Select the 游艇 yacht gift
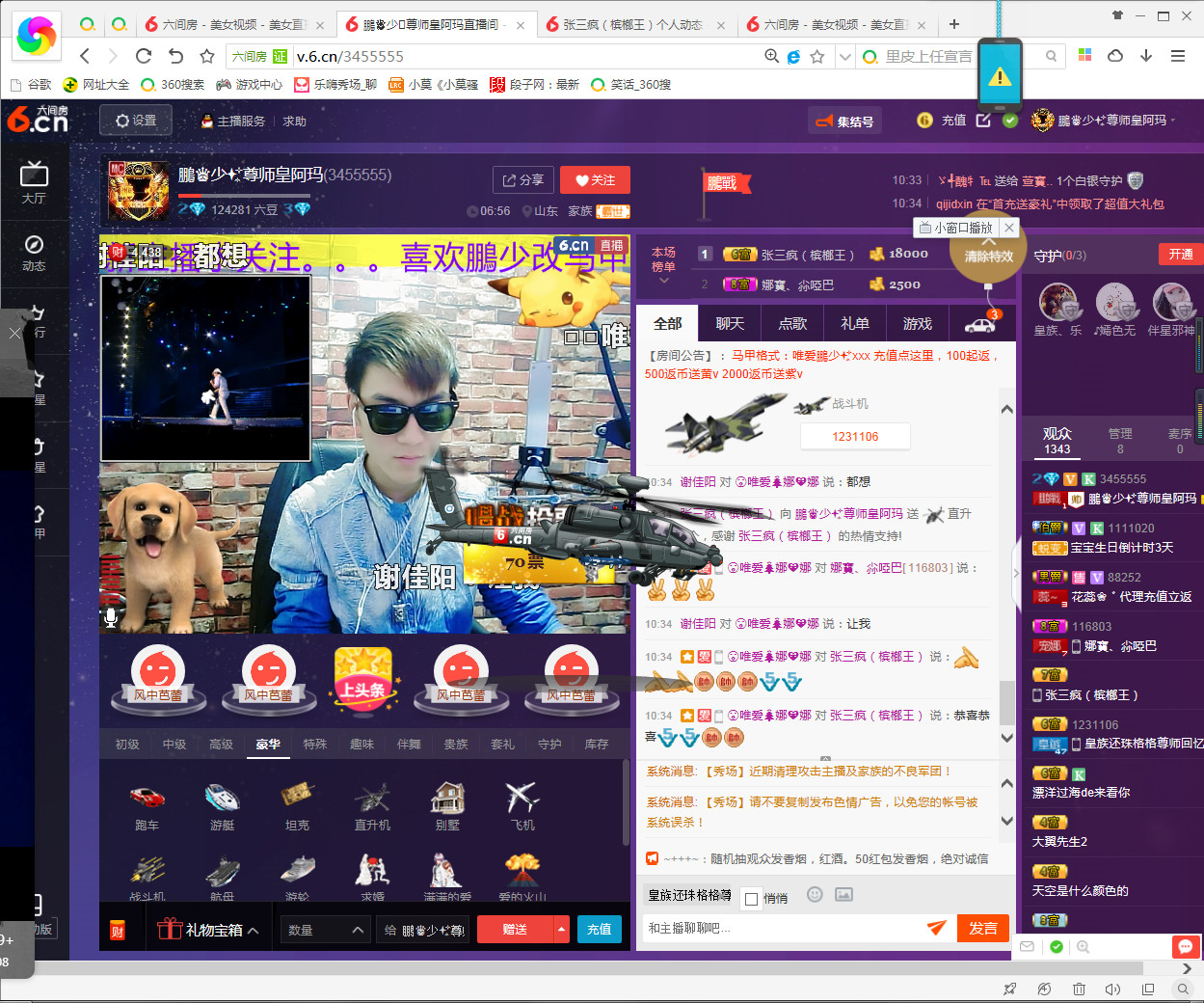 (222, 806)
